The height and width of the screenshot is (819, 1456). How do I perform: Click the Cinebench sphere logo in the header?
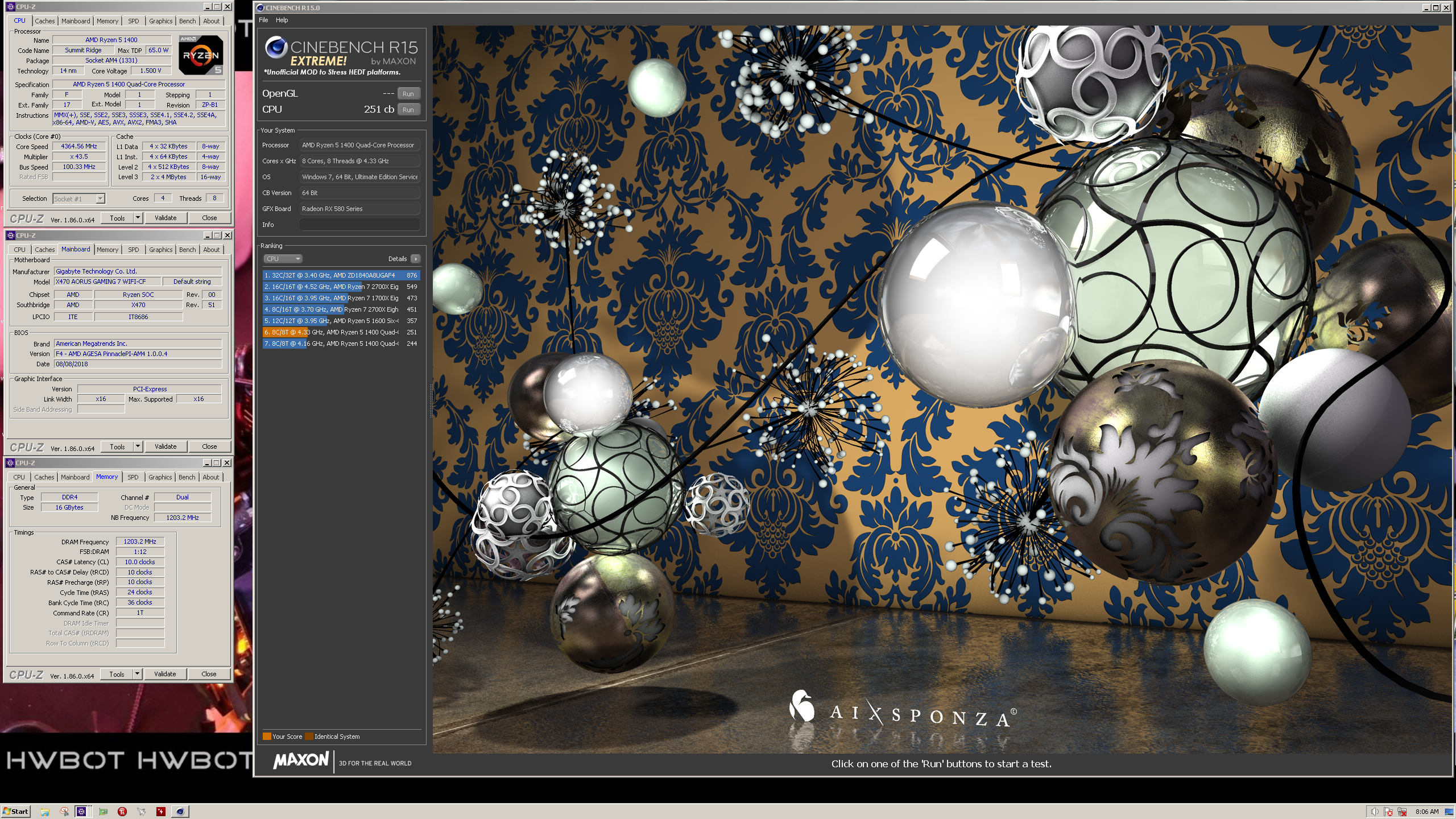coord(276,48)
